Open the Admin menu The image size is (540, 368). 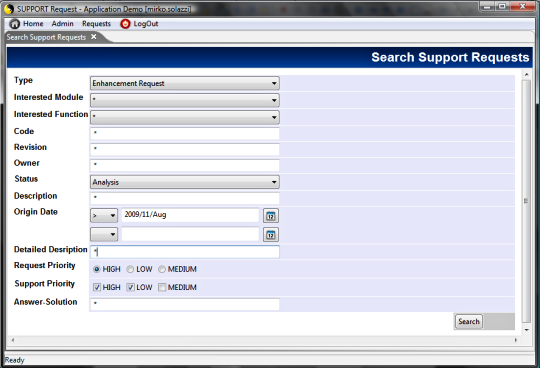(x=62, y=24)
